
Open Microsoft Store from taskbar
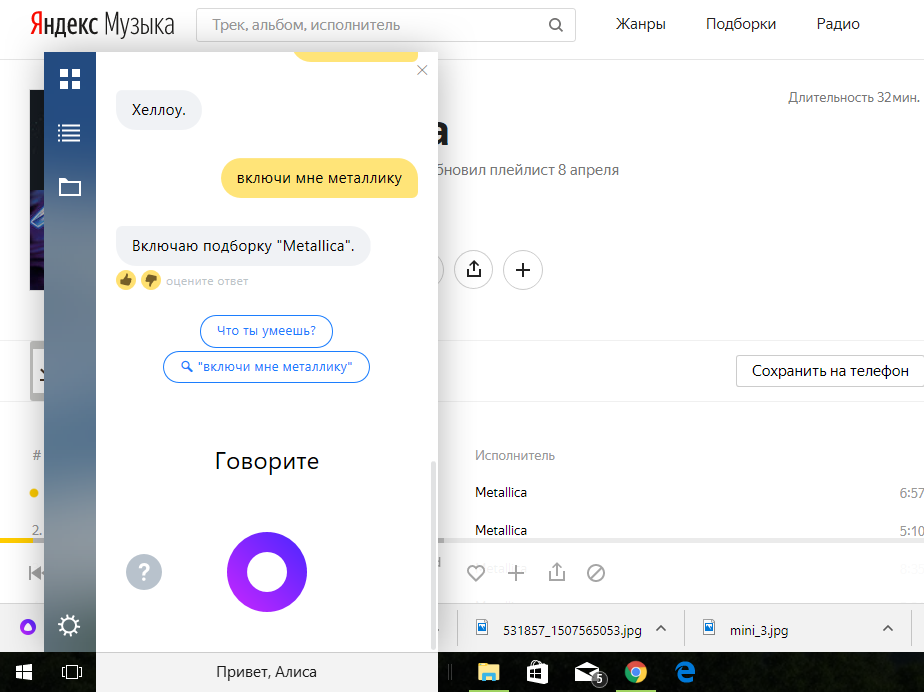click(537, 672)
